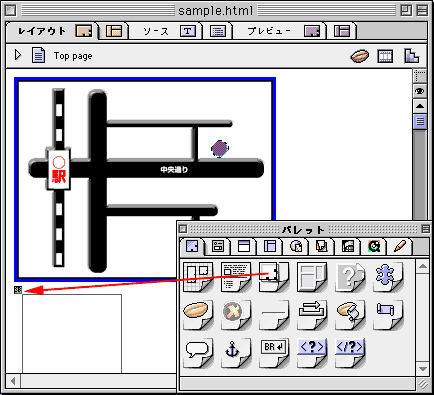Click the question mark plugin icon
Viewport: 434px width, 395px height.
point(350,277)
